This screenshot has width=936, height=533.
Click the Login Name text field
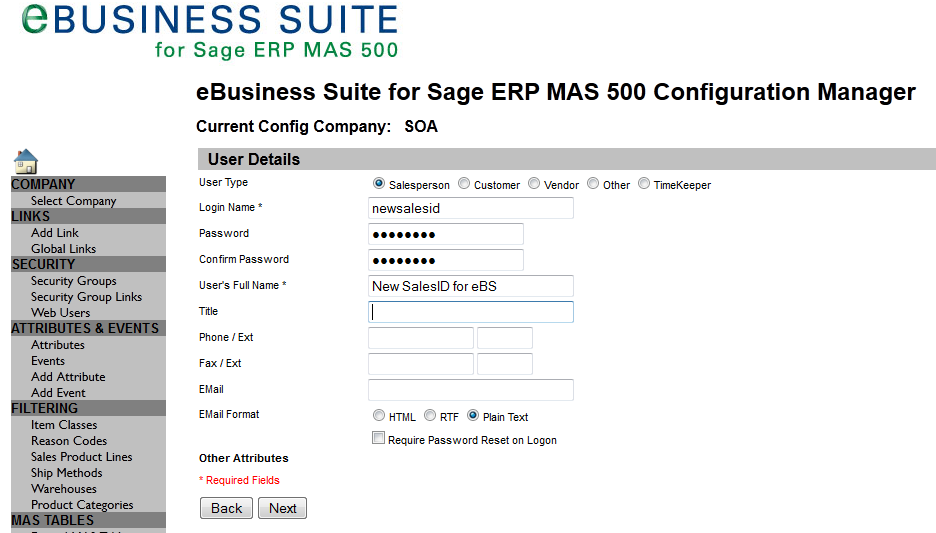[x=470, y=208]
